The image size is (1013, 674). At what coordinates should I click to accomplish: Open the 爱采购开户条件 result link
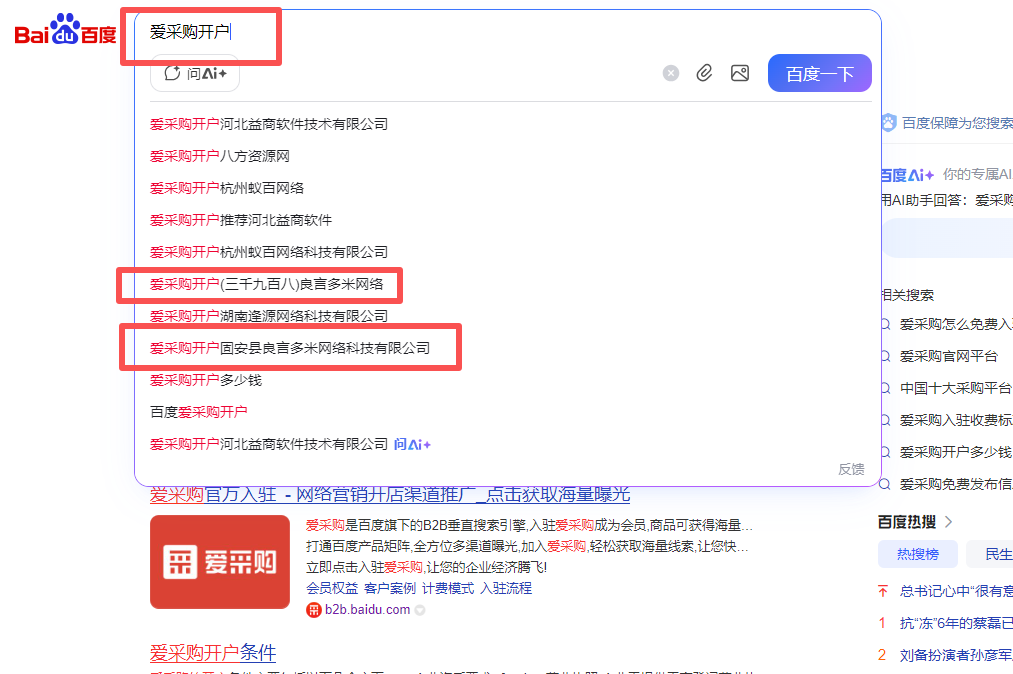[x=213, y=653]
